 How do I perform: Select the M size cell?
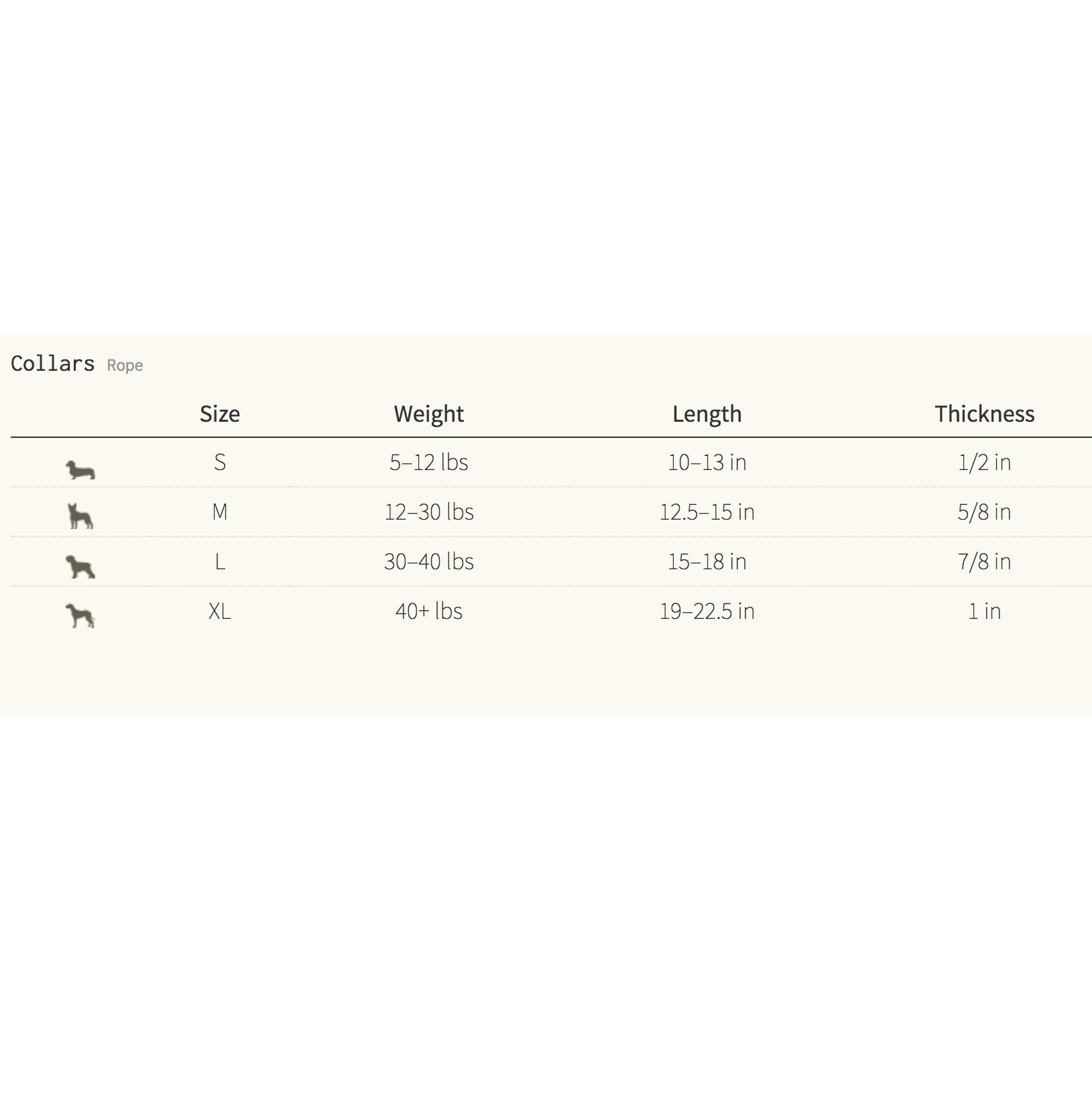[x=220, y=512]
